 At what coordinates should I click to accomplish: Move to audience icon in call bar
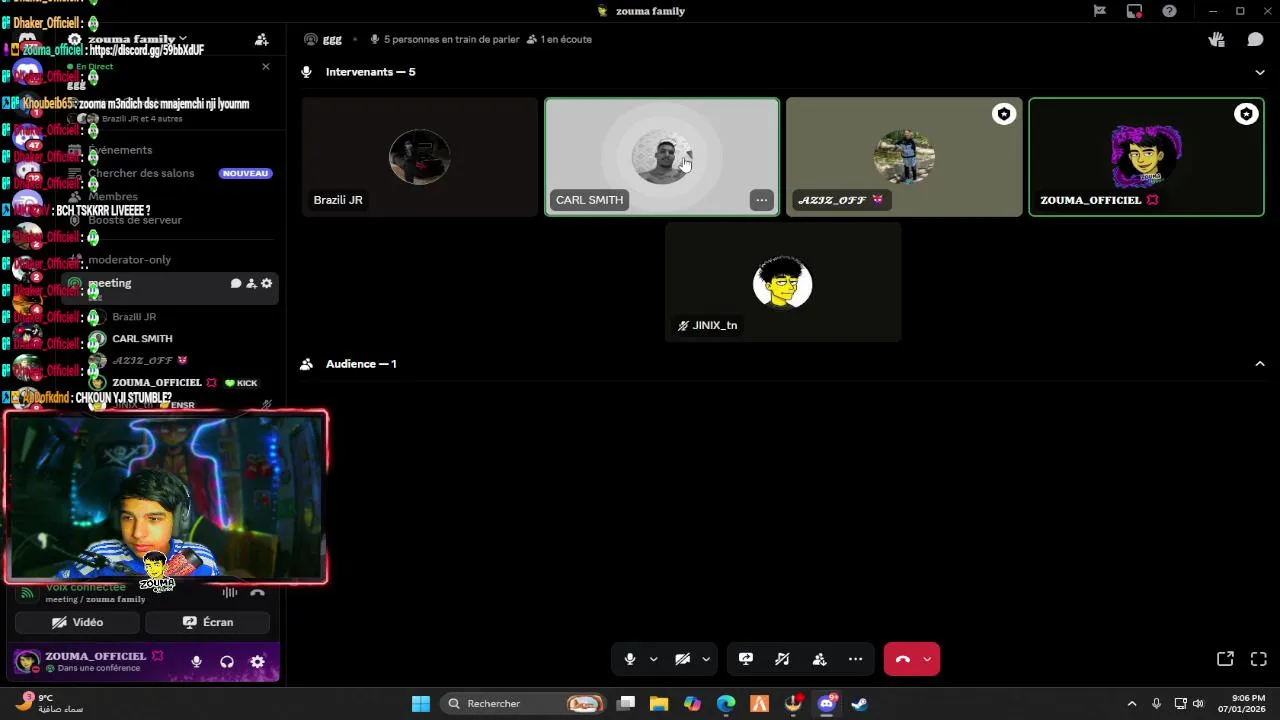click(819, 659)
